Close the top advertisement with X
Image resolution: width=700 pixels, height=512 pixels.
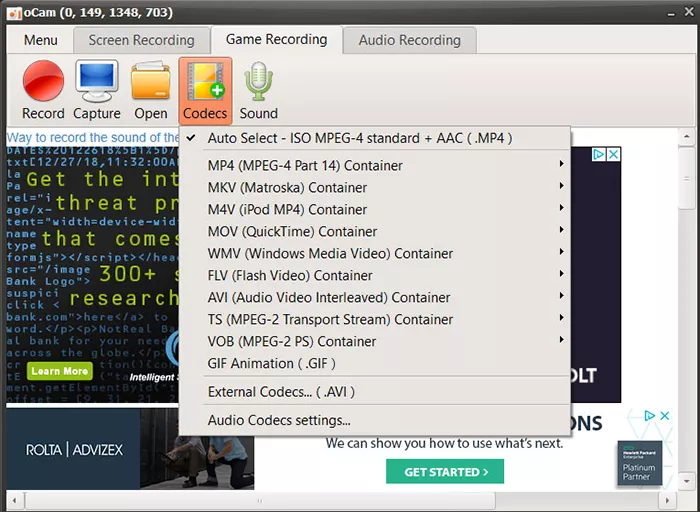(613, 154)
